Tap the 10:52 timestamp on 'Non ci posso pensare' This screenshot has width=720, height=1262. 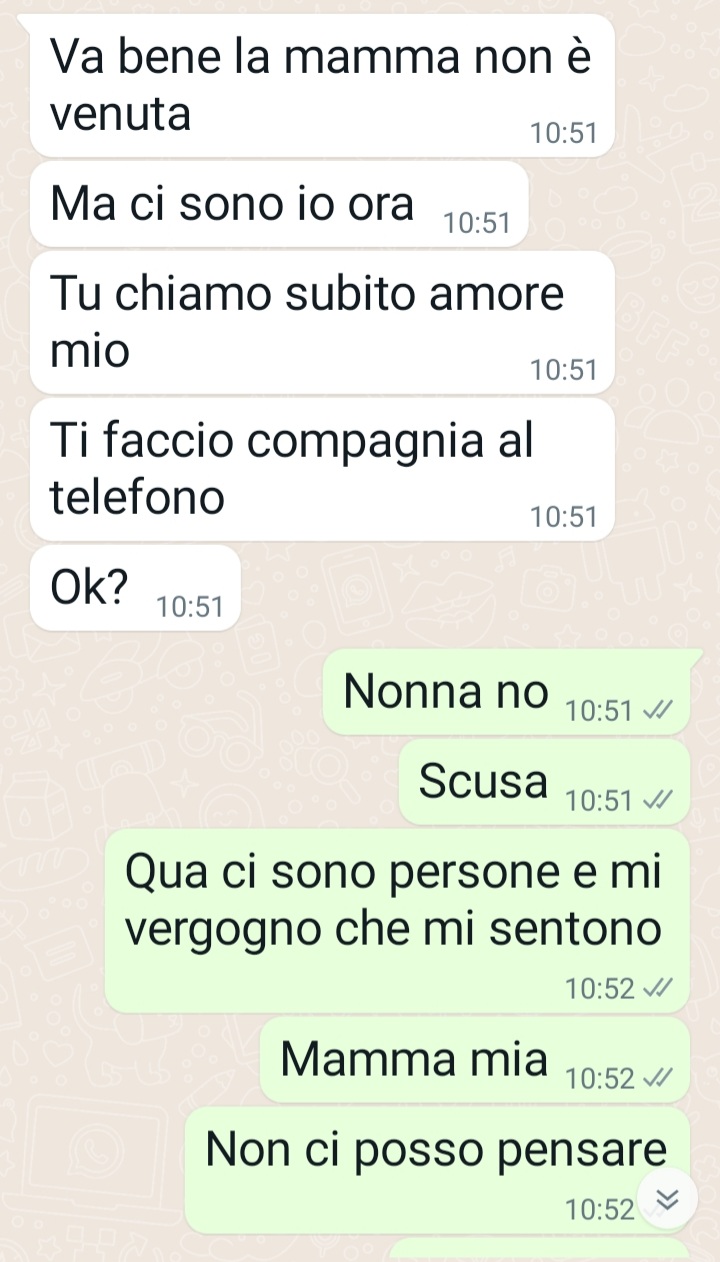pyautogui.click(x=599, y=1211)
